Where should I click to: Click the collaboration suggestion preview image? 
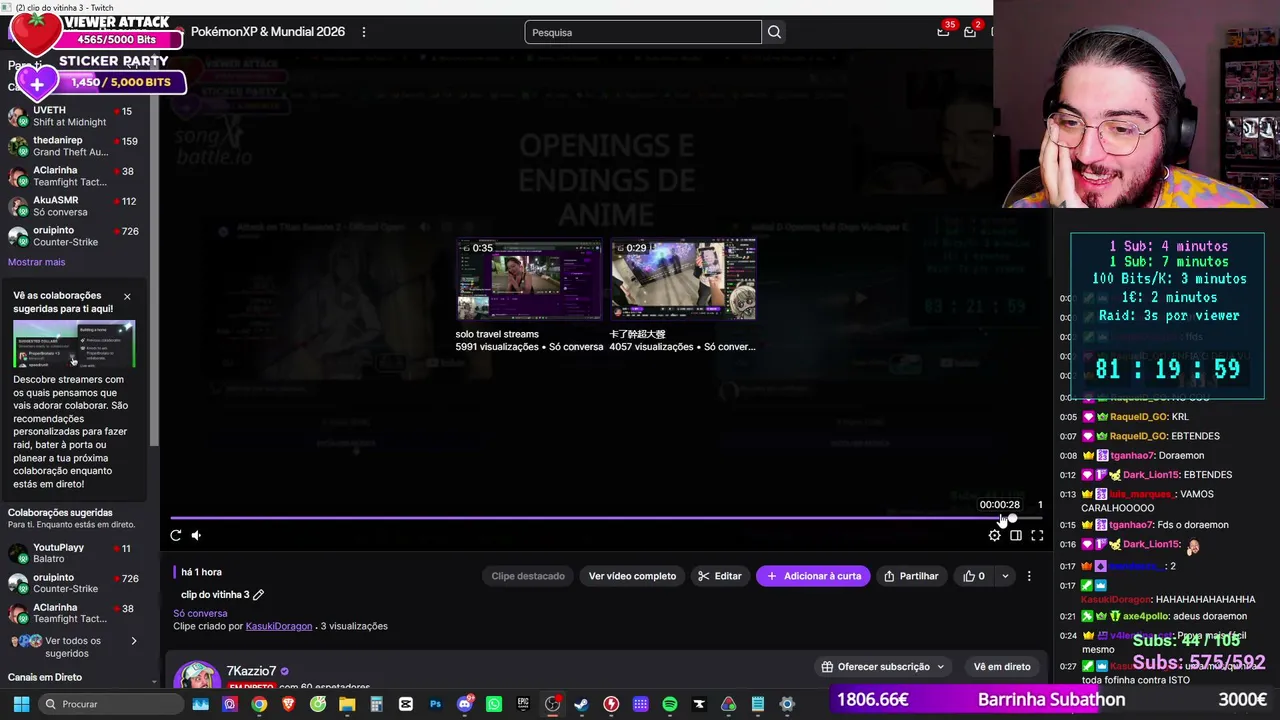click(x=74, y=344)
